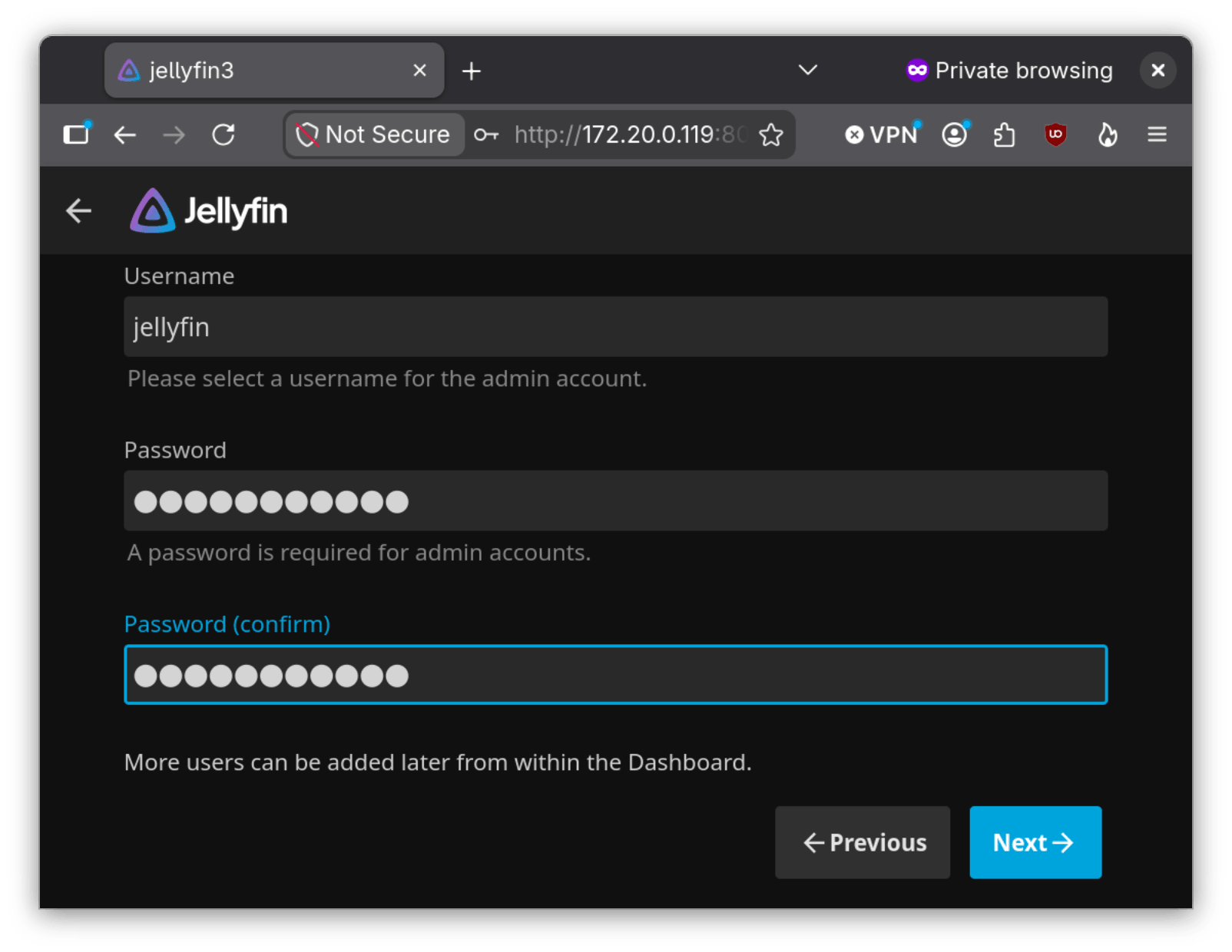
Task: Go back with browser back arrow
Action: (x=125, y=135)
